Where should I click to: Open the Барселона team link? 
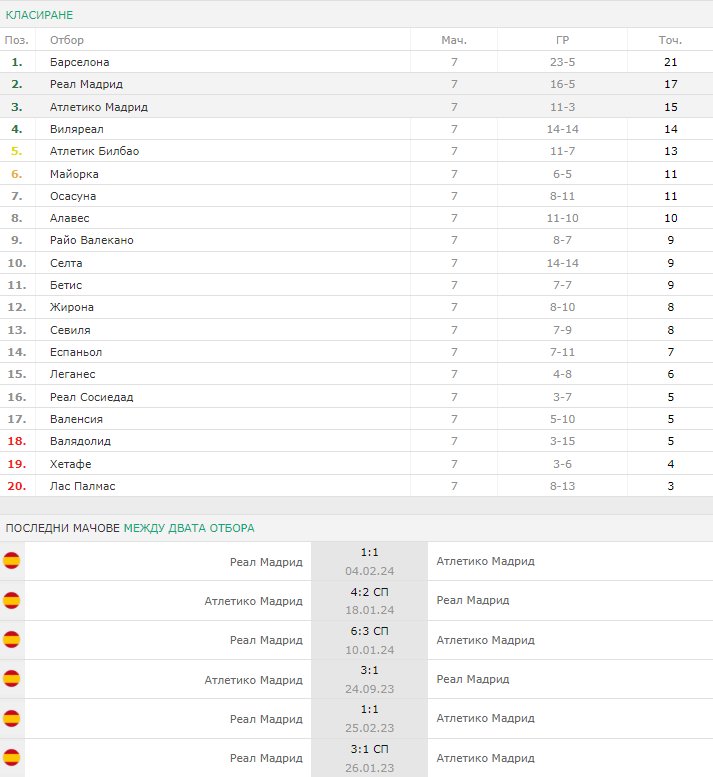click(x=79, y=62)
